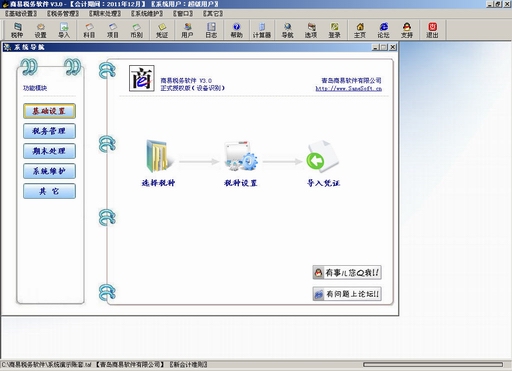Open the 【基础设置】 menu
Screen dimensions: 512x371
point(21,14)
